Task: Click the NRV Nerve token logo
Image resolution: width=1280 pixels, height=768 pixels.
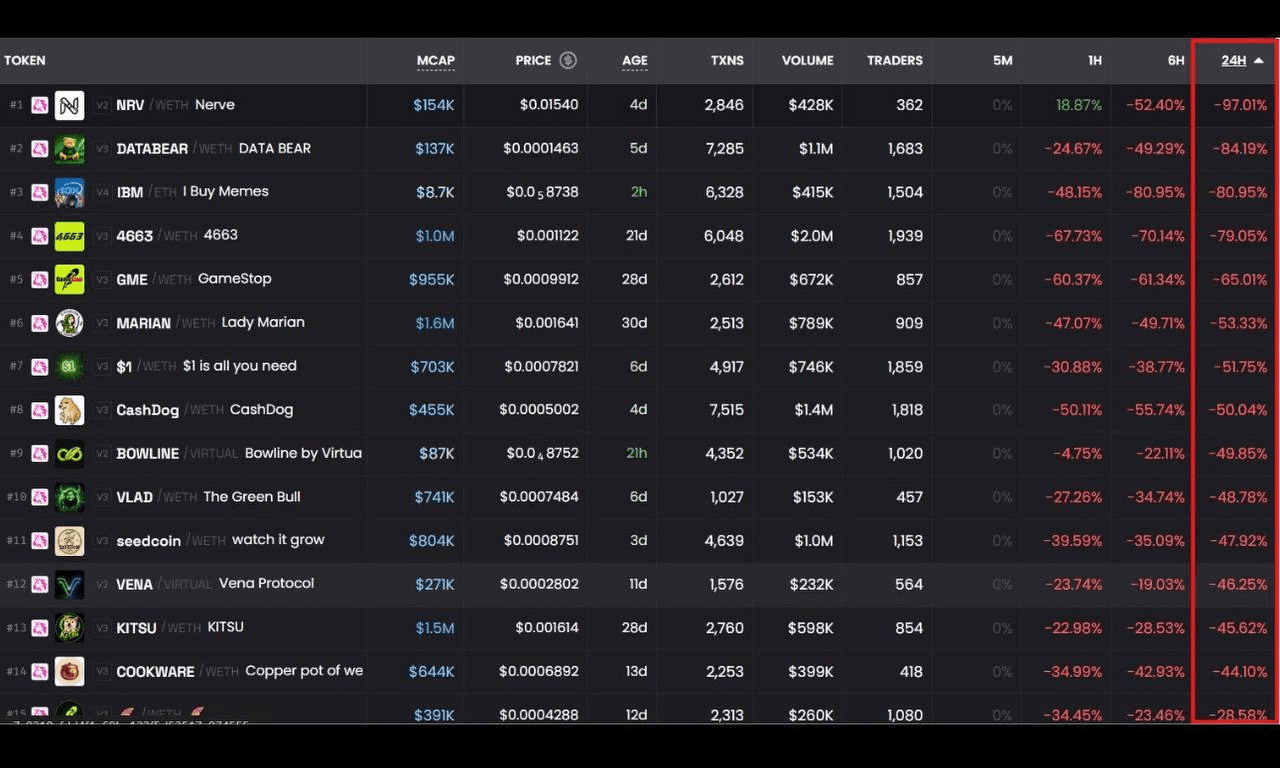Action: (69, 105)
